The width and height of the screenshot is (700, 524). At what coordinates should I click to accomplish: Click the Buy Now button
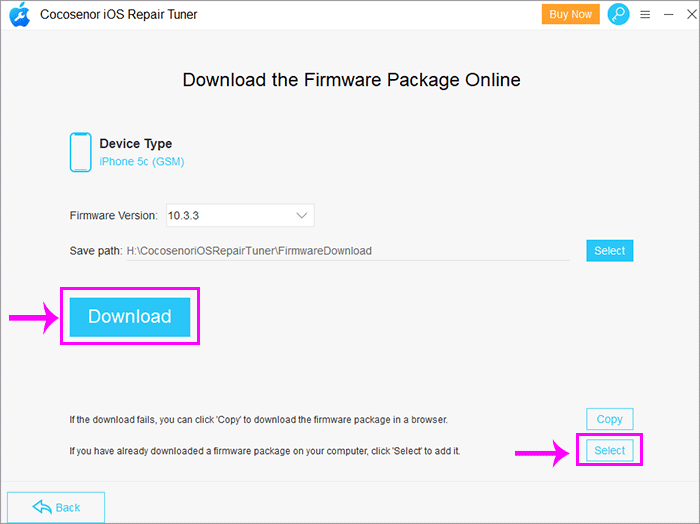click(571, 14)
